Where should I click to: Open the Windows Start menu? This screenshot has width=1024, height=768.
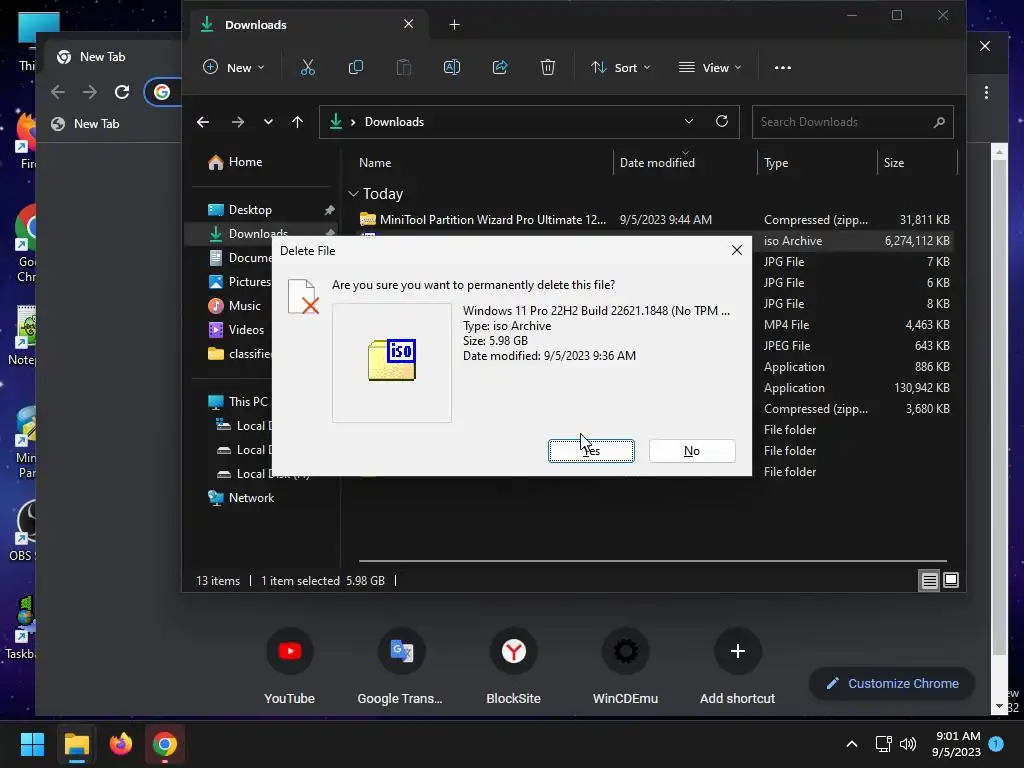[x=32, y=744]
